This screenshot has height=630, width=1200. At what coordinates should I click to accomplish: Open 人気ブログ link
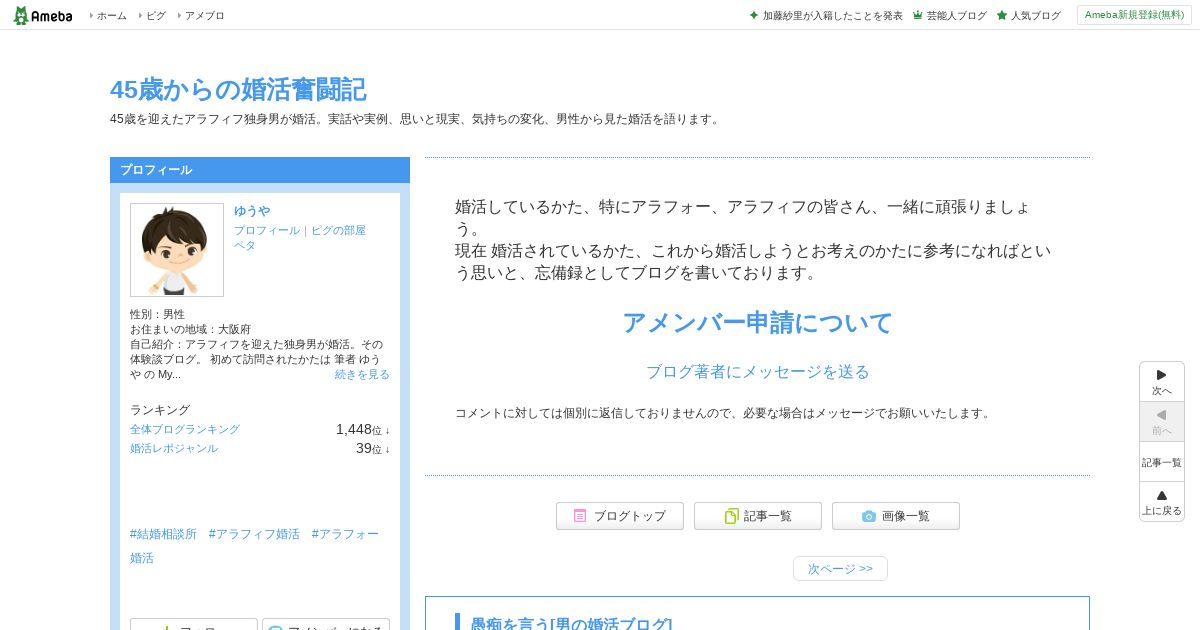1035,16
